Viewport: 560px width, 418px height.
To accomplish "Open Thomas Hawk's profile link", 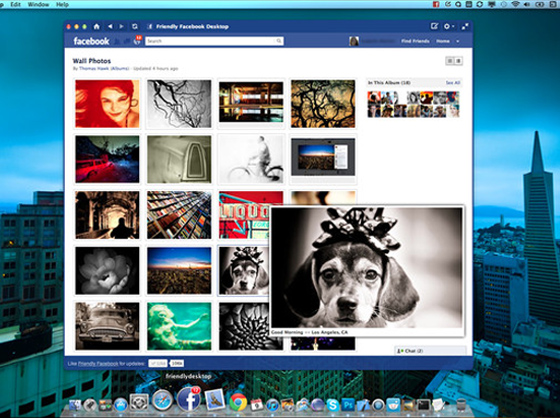I will pyautogui.click(x=94, y=69).
